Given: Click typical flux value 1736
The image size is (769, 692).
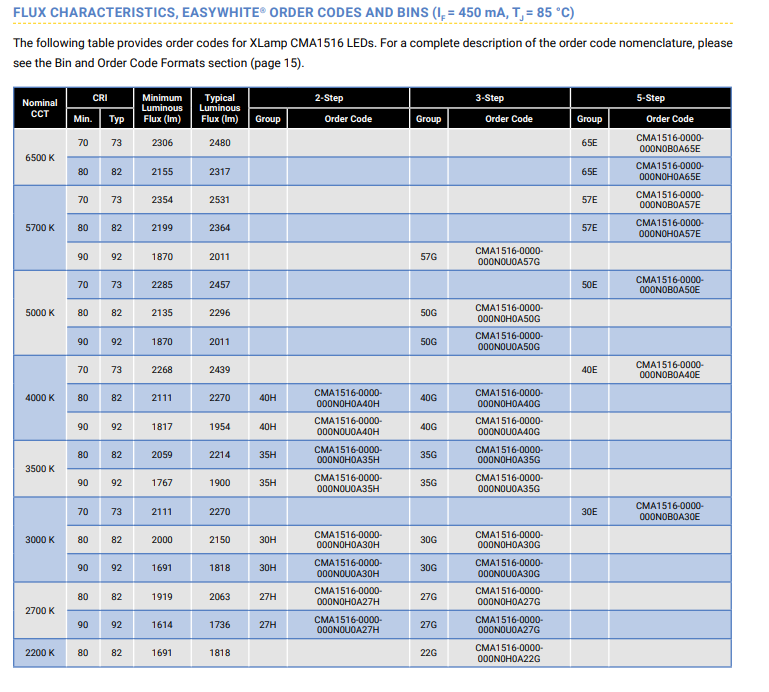Looking at the screenshot, I should (220, 625).
